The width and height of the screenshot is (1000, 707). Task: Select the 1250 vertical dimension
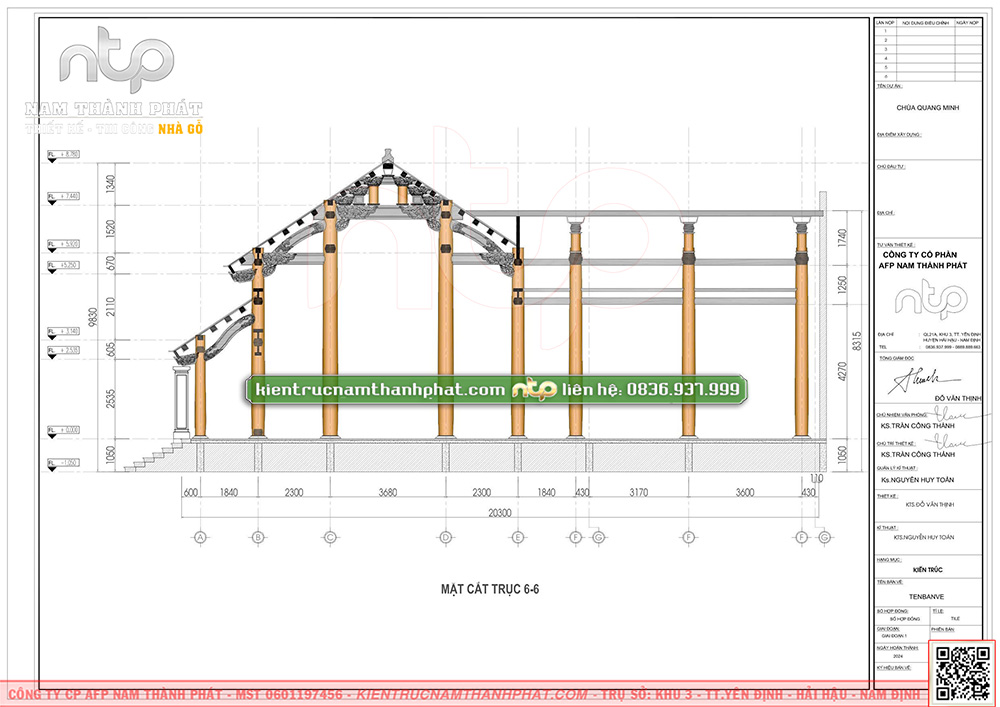click(x=842, y=285)
